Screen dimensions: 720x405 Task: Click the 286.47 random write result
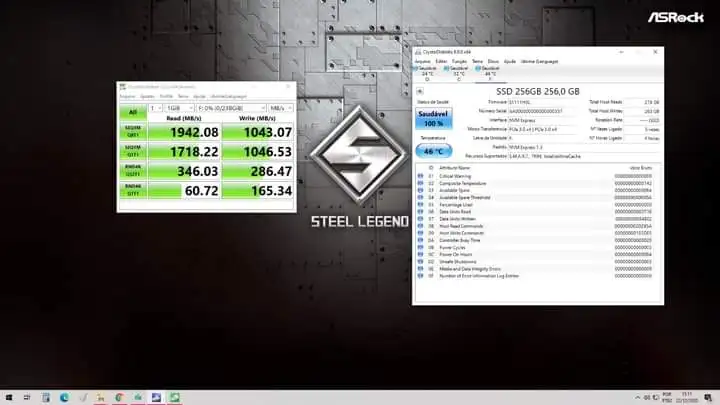(258, 171)
